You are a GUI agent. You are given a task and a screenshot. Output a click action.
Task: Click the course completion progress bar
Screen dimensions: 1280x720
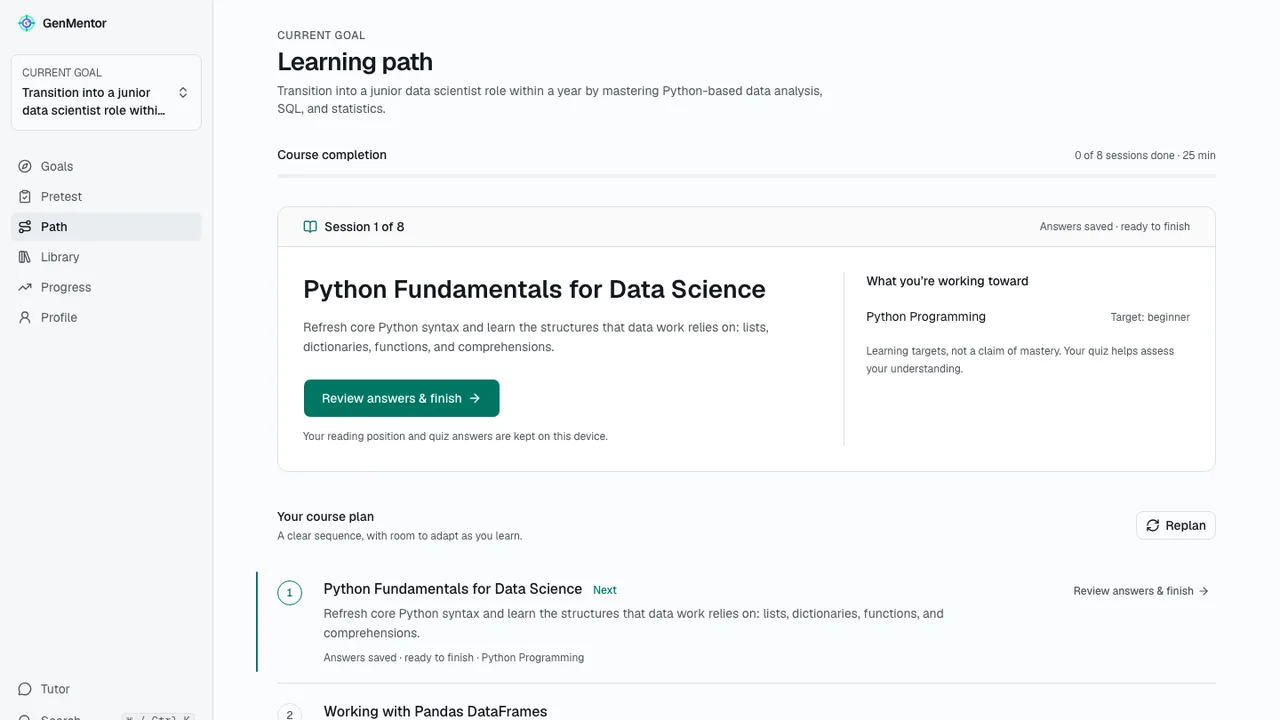tap(746, 176)
